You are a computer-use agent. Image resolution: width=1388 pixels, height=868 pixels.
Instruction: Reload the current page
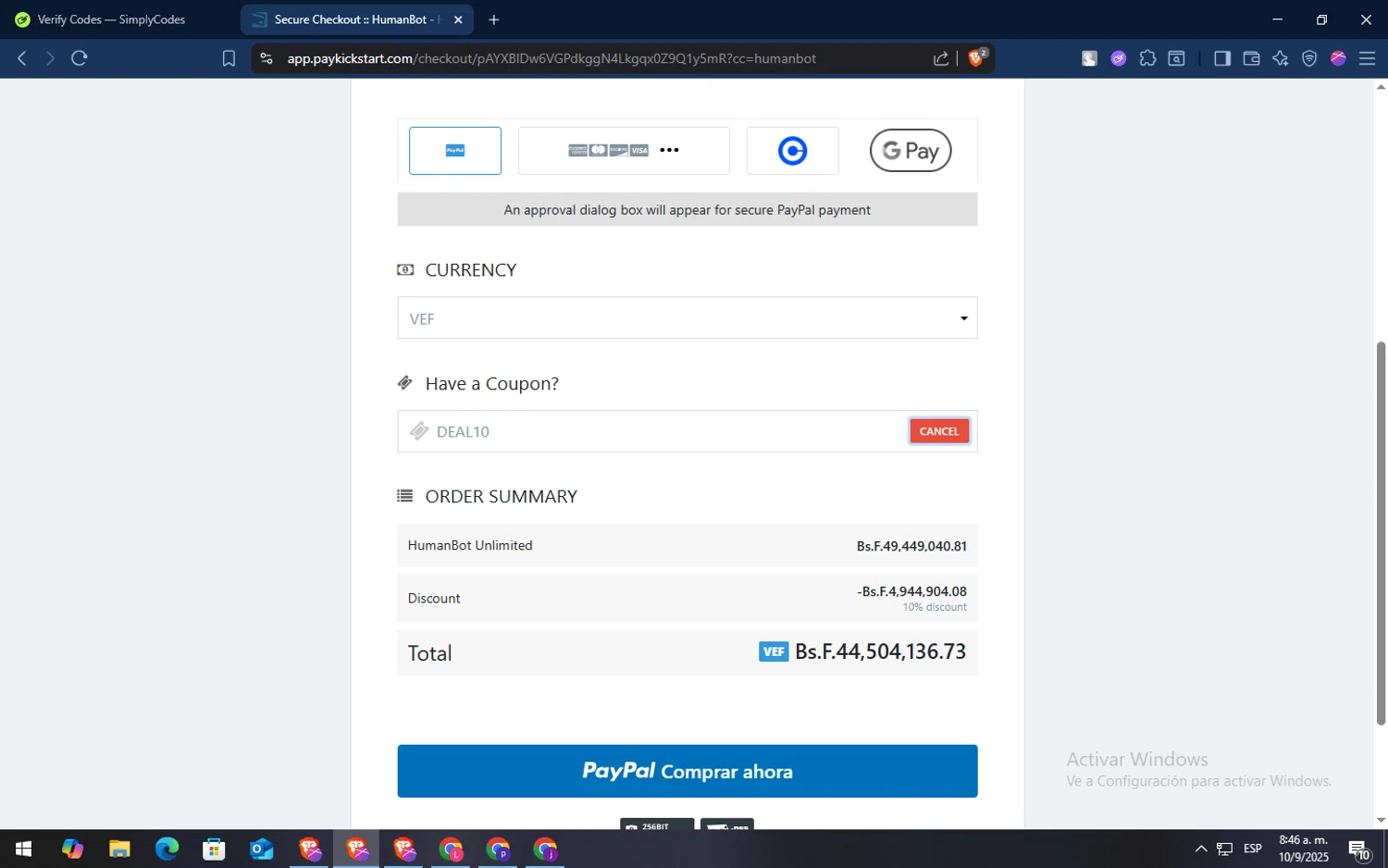point(80,58)
